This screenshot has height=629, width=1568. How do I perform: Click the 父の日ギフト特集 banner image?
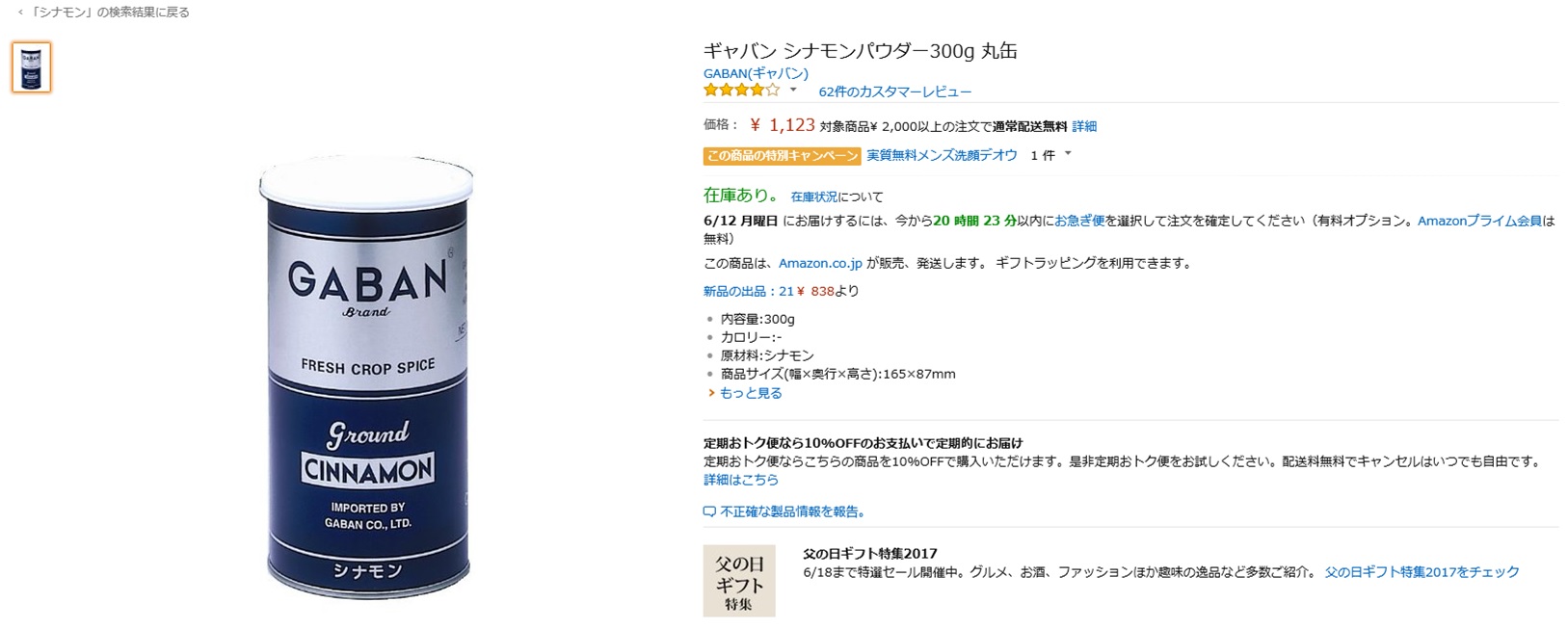[739, 581]
